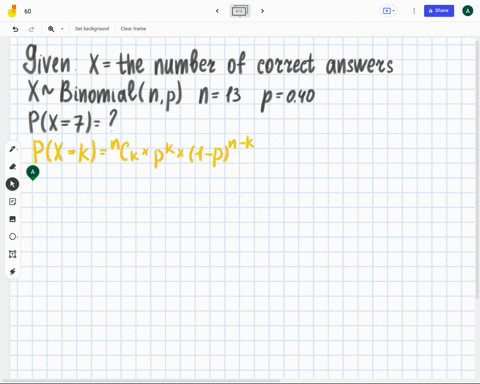Viewport: 480px width, 384px height.
Task: Select the Text box tool
Action: coord(12,254)
